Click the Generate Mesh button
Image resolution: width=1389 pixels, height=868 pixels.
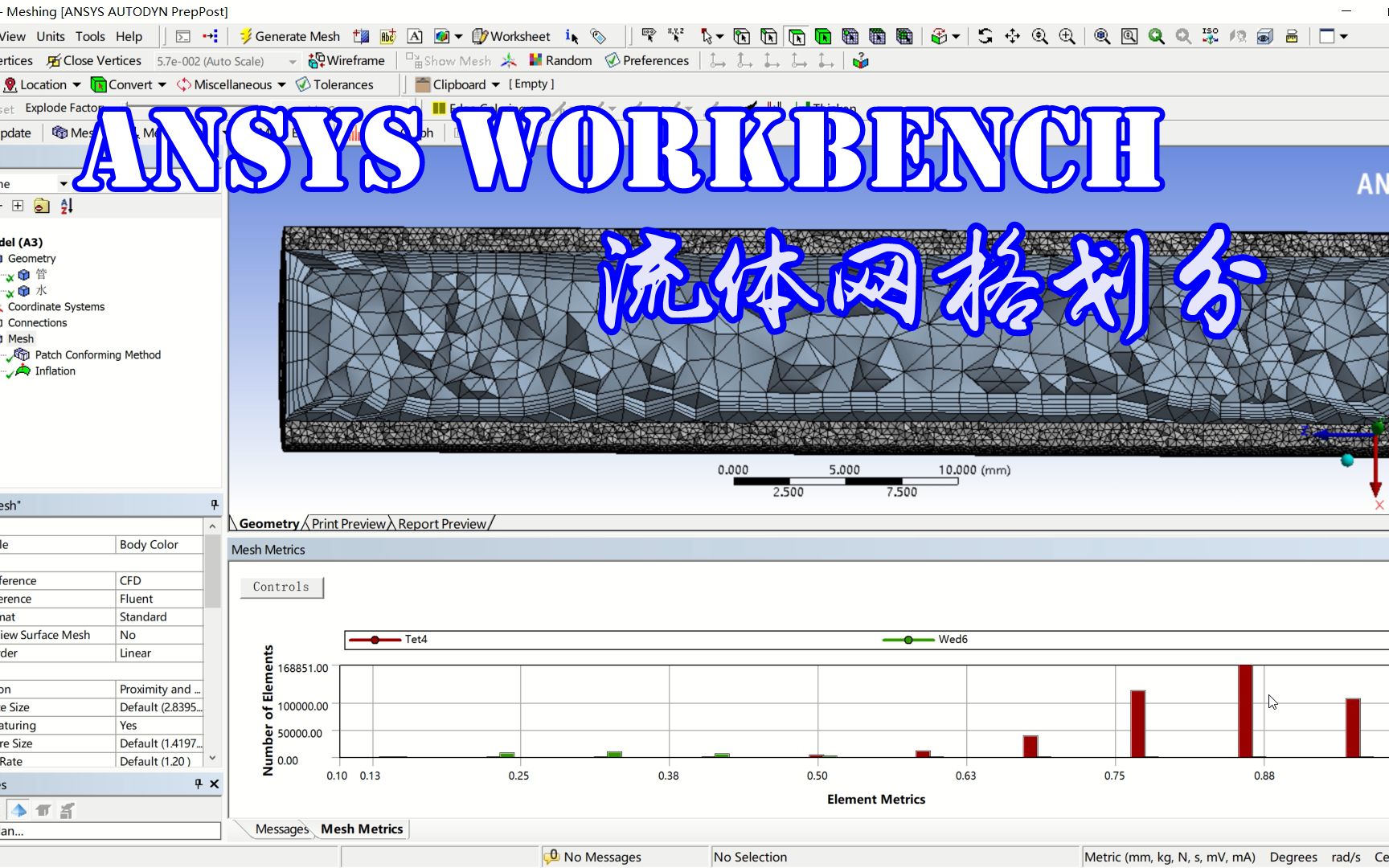tap(290, 36)
